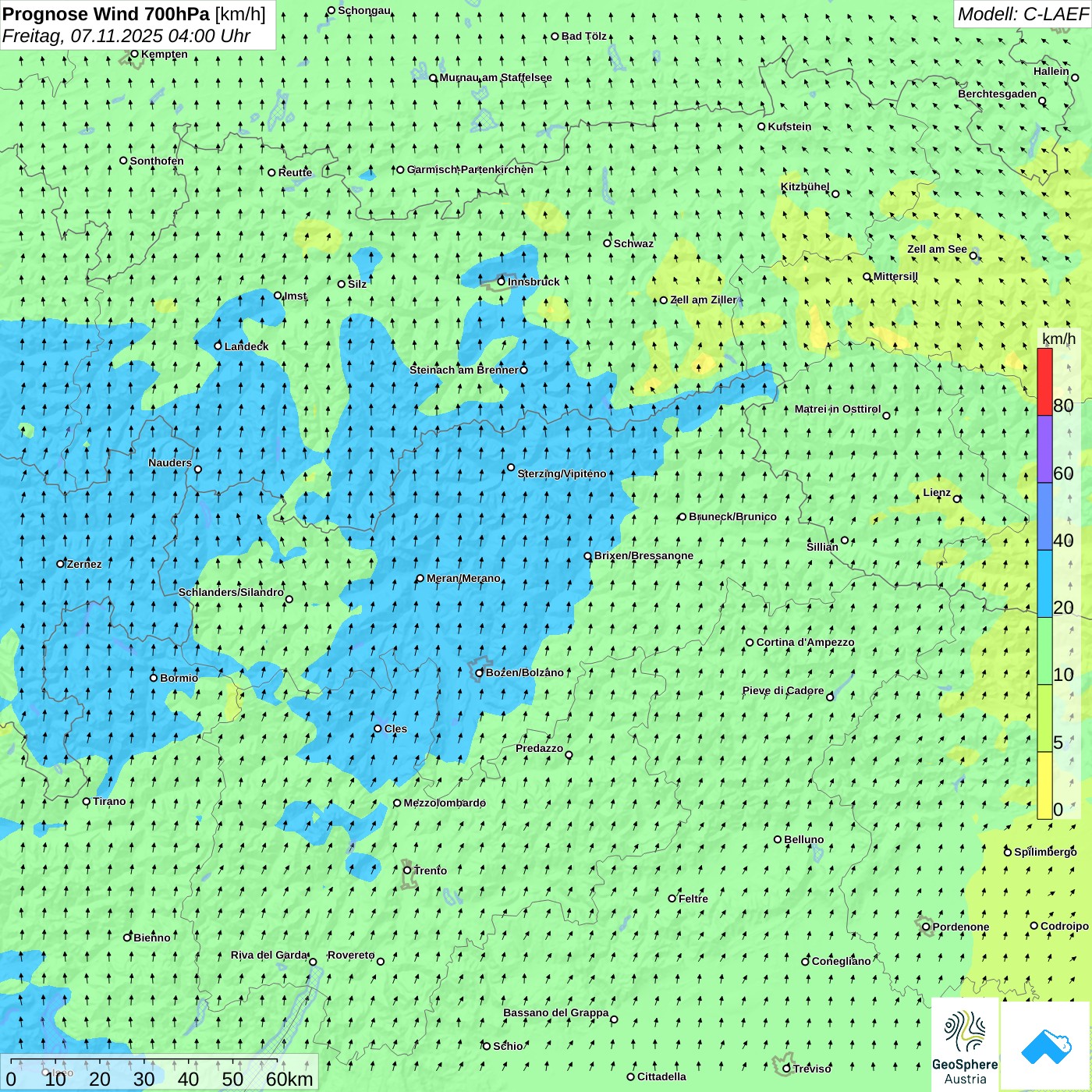1092x1092 pixels.
Task: Select the 'Brixen/Bressanone' place name
Action: click(643, 555)
